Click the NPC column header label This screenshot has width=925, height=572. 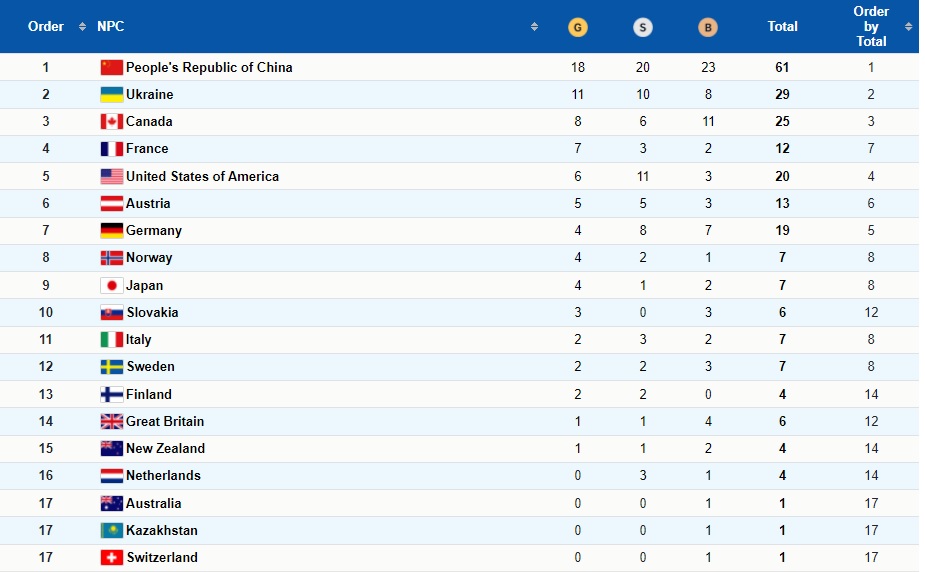point(110,27)
